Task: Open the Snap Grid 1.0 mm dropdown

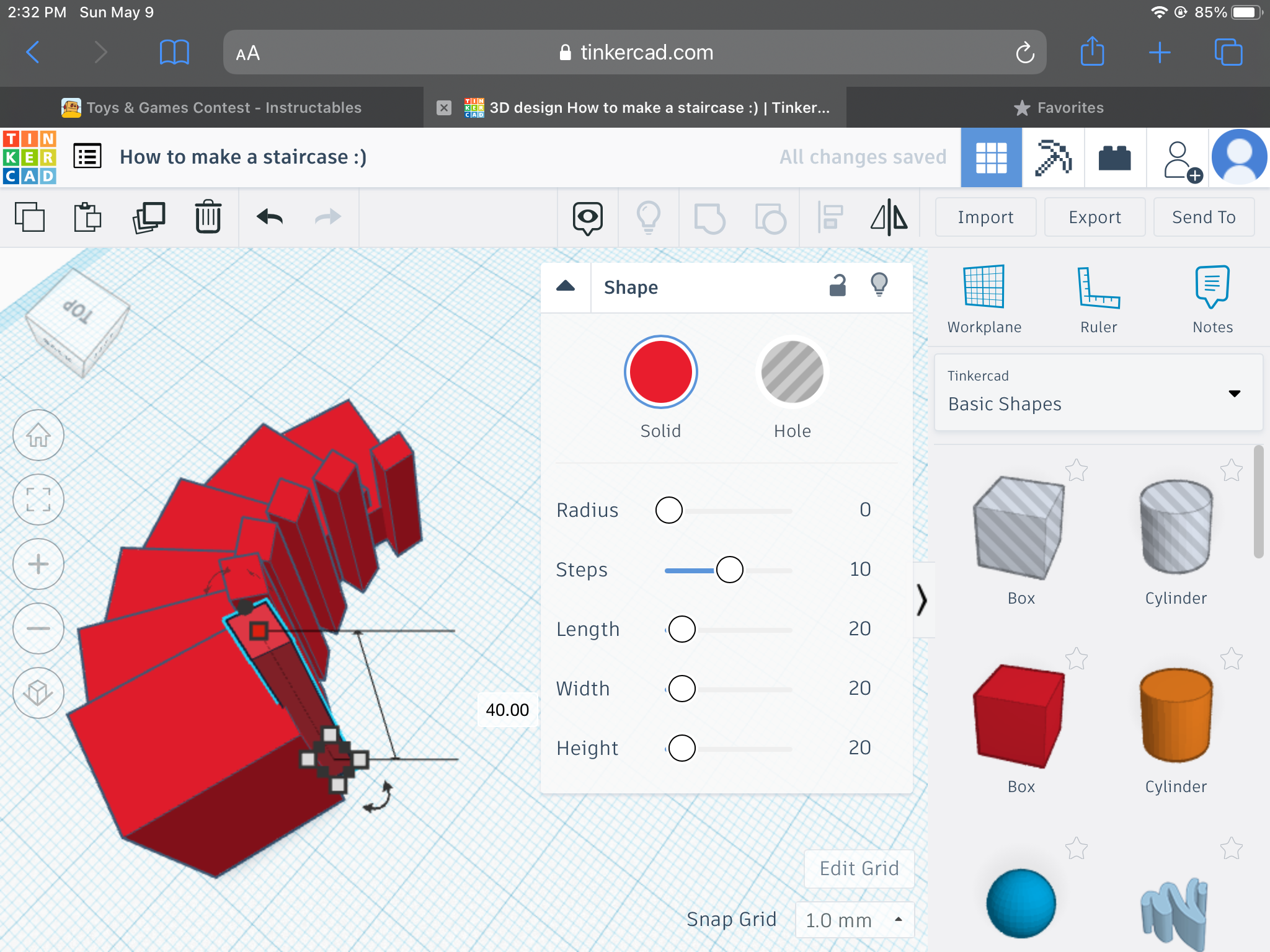Action: coord(855,920)
